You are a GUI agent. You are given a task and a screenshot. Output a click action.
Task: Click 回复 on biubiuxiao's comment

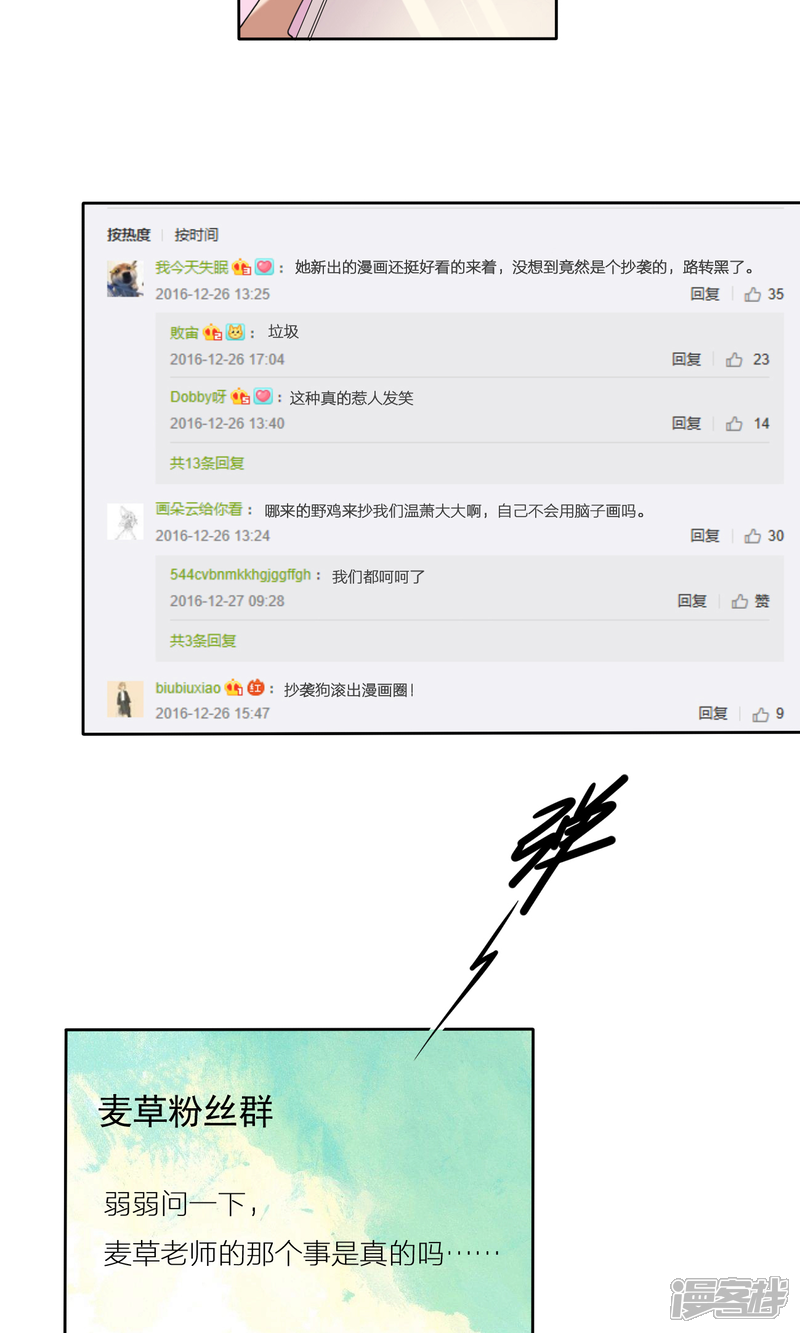tap(713, 713)
